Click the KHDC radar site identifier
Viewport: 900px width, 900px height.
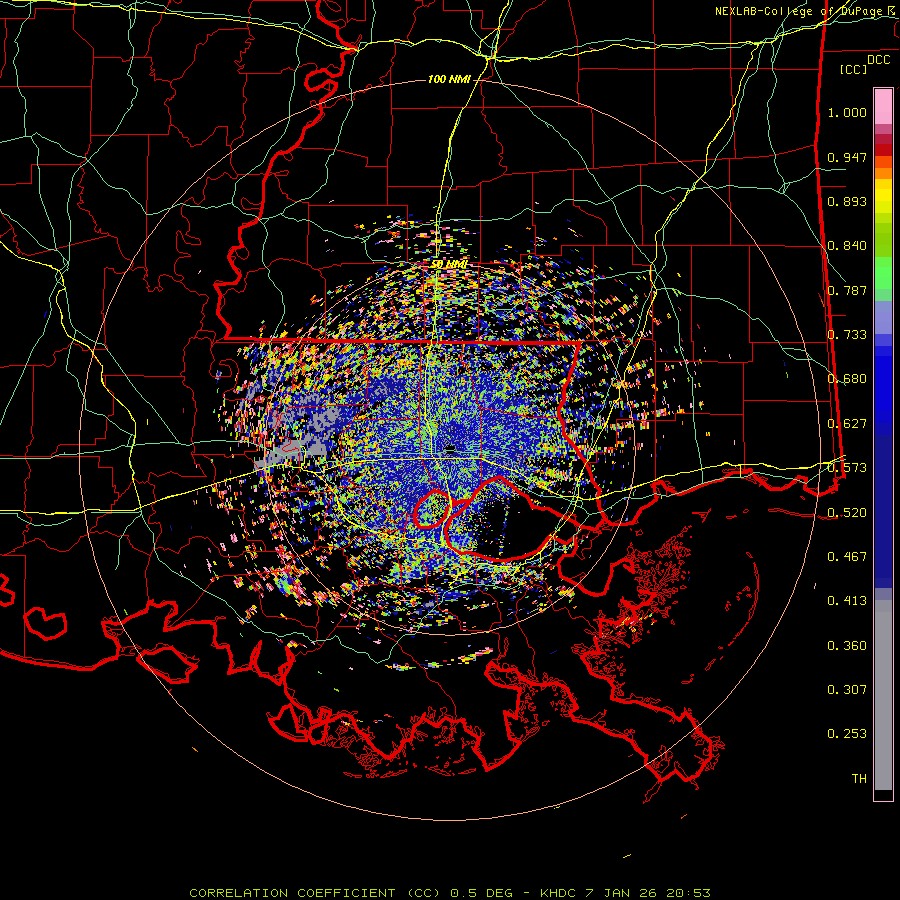tap(558, 893)
